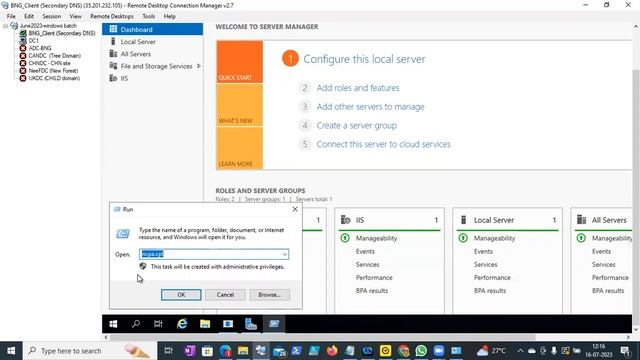Select BNG_Client (Secondary DNS) server
The height and width of the screenshot is (360, 640).
62,33
